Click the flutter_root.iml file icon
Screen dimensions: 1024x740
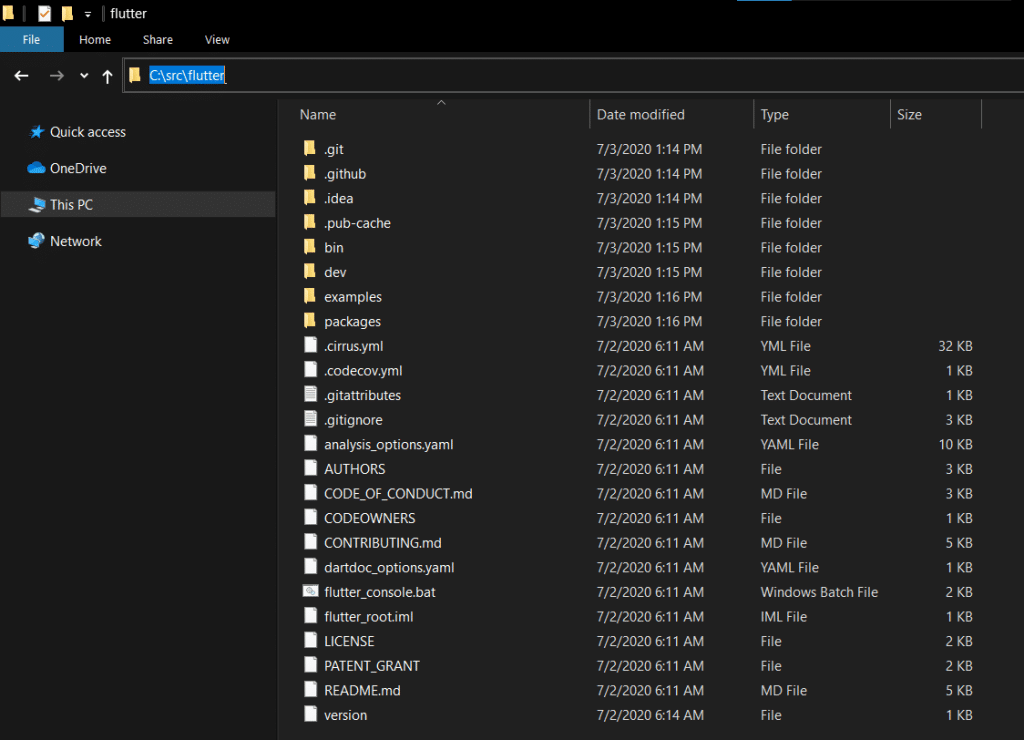pos(310,616)
